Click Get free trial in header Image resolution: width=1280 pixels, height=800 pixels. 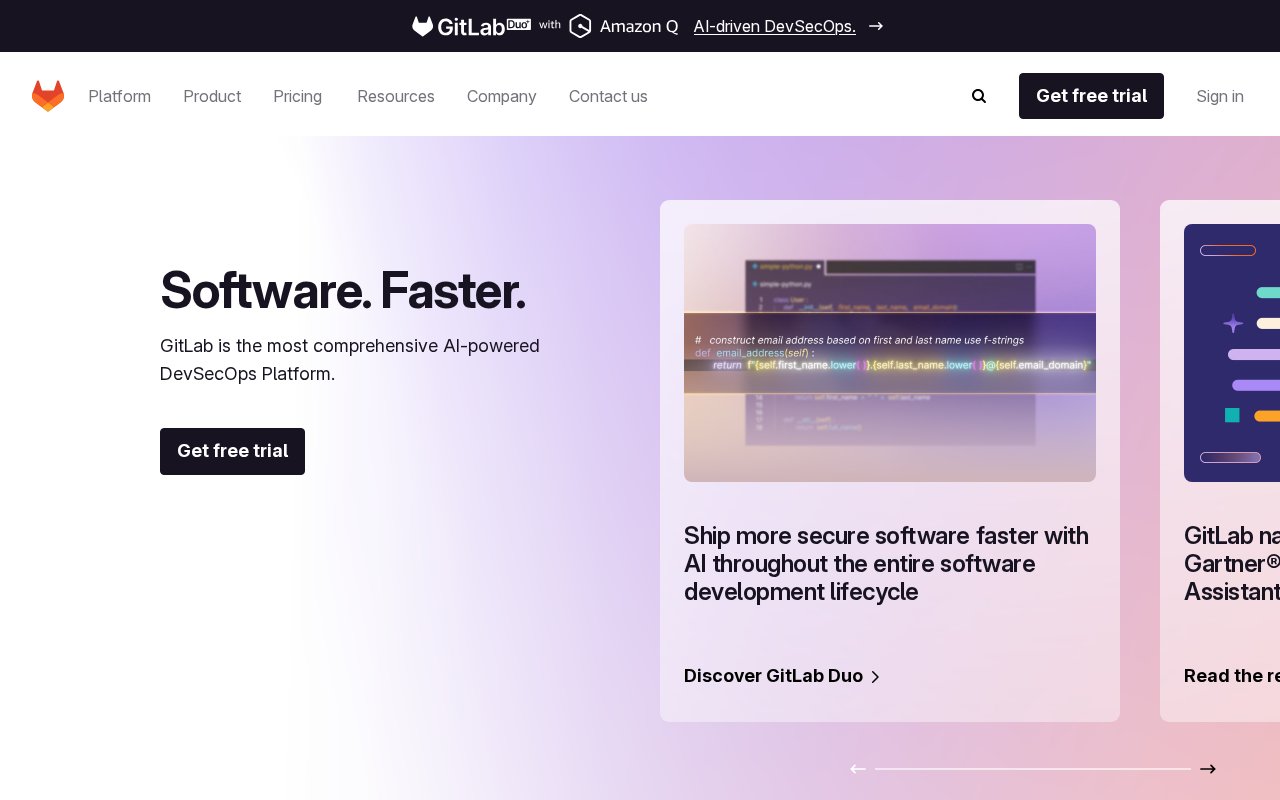tap(1091, 96)
